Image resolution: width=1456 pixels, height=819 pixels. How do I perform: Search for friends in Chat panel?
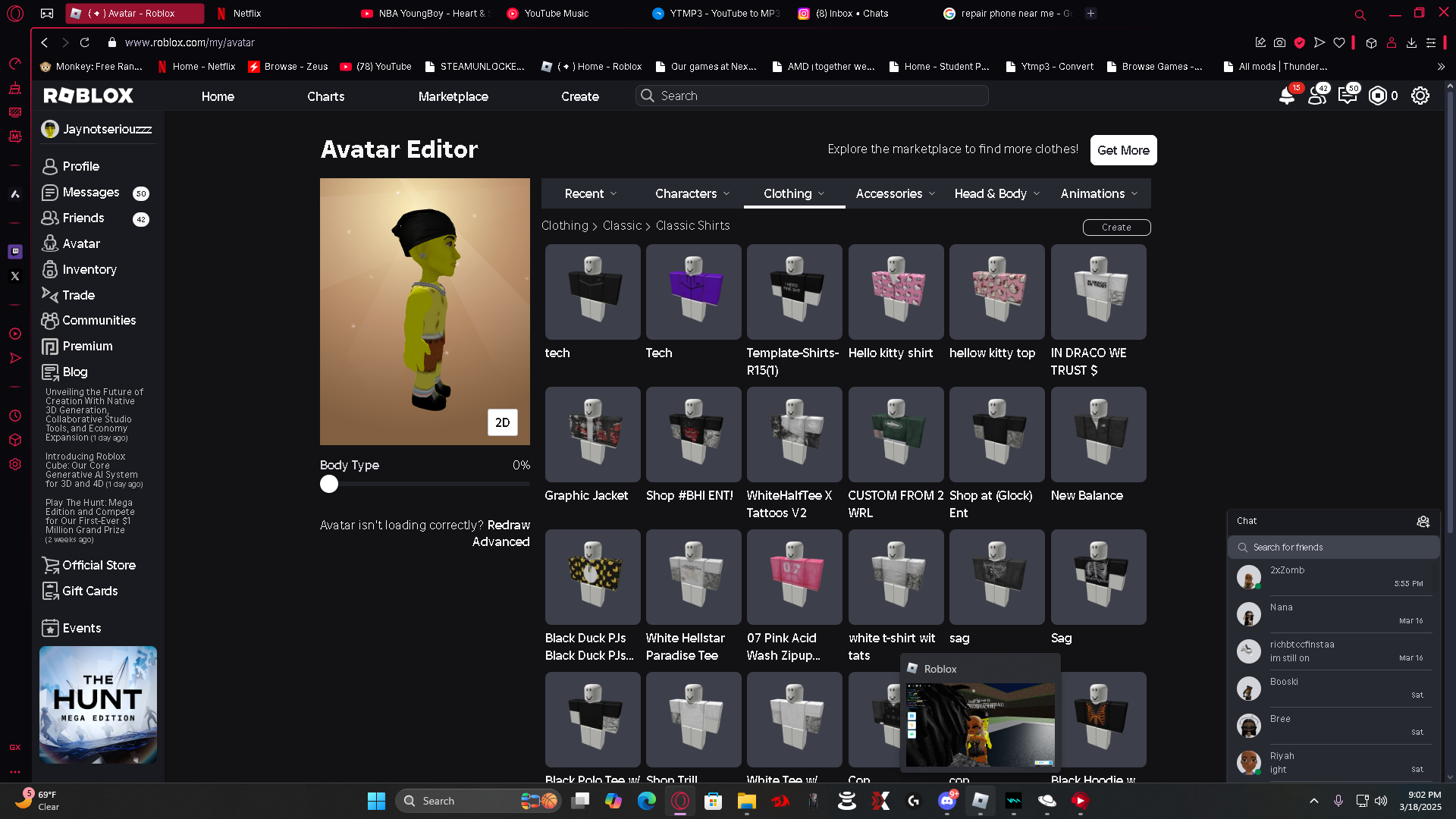[x=1333, y=548]
